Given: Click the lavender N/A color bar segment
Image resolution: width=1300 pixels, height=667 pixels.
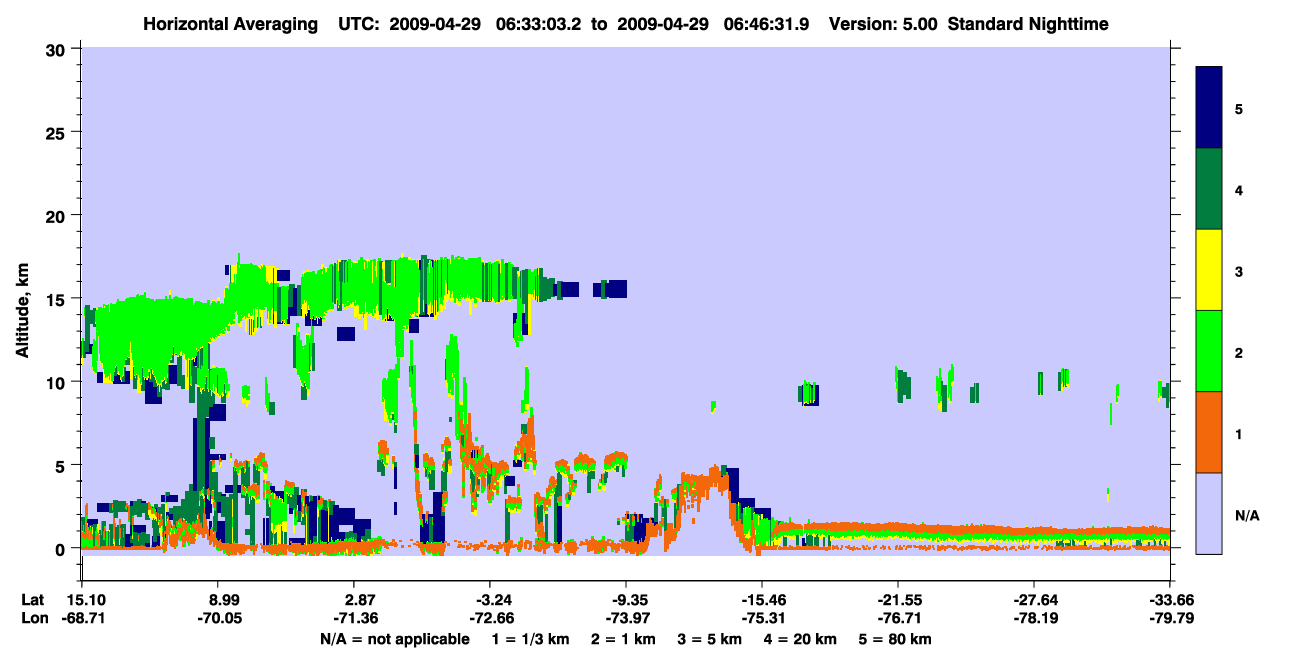Looking at the screenshot, I should click(x=1209, y=513).
